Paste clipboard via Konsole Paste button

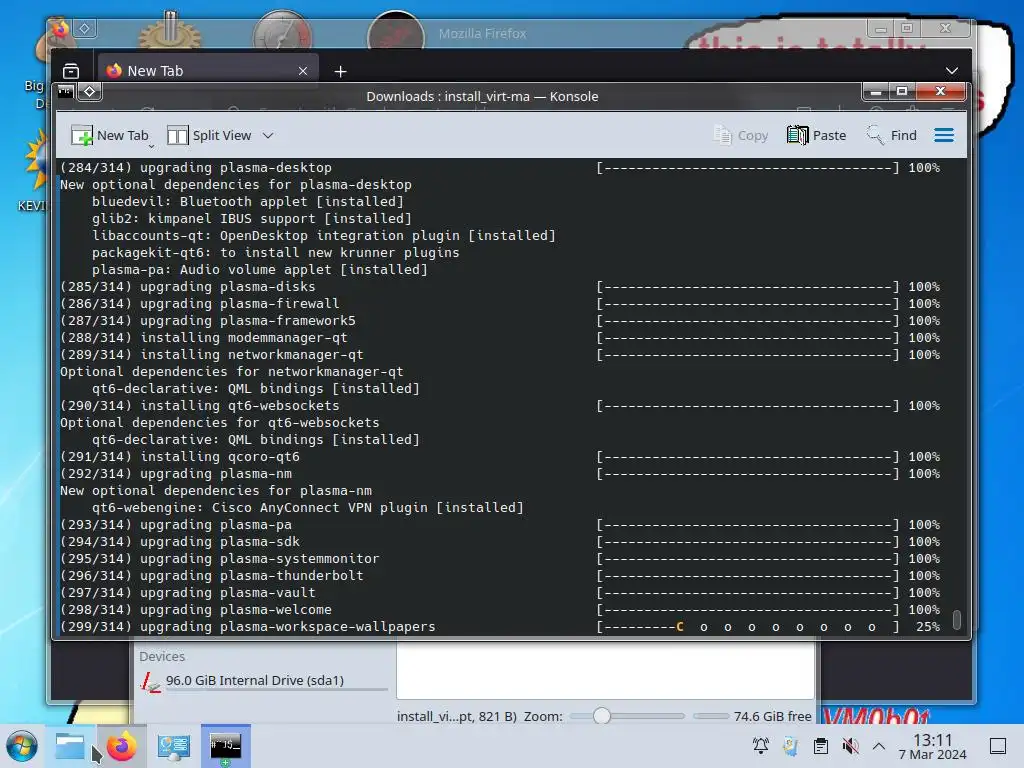[x=816, y=135]
